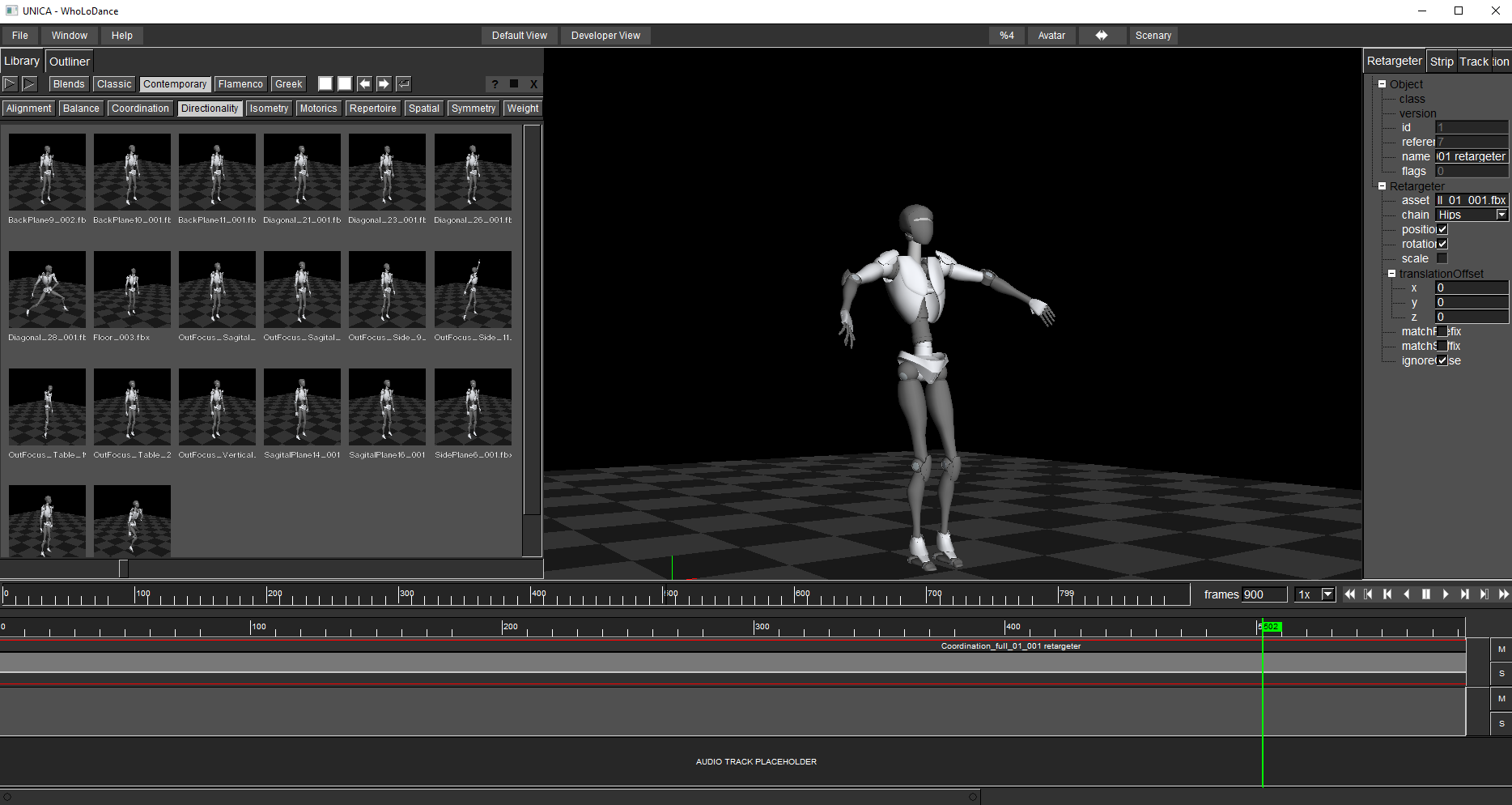The width and height of the screenshot is (1512, 805).
Task: Collapse the translationOffset tree node
Action: coord(1392,274)
